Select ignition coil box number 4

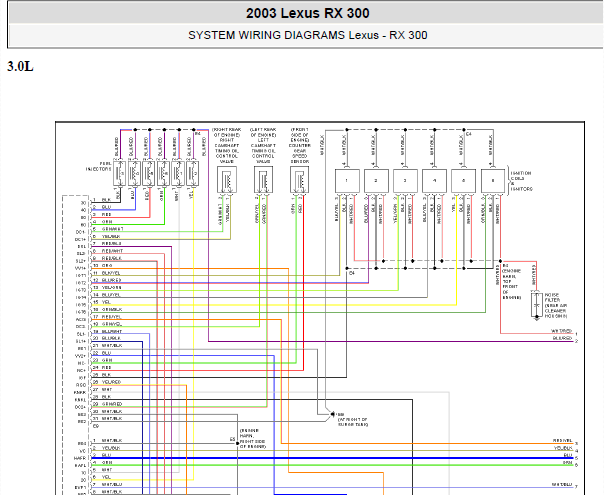click(435, 181)
